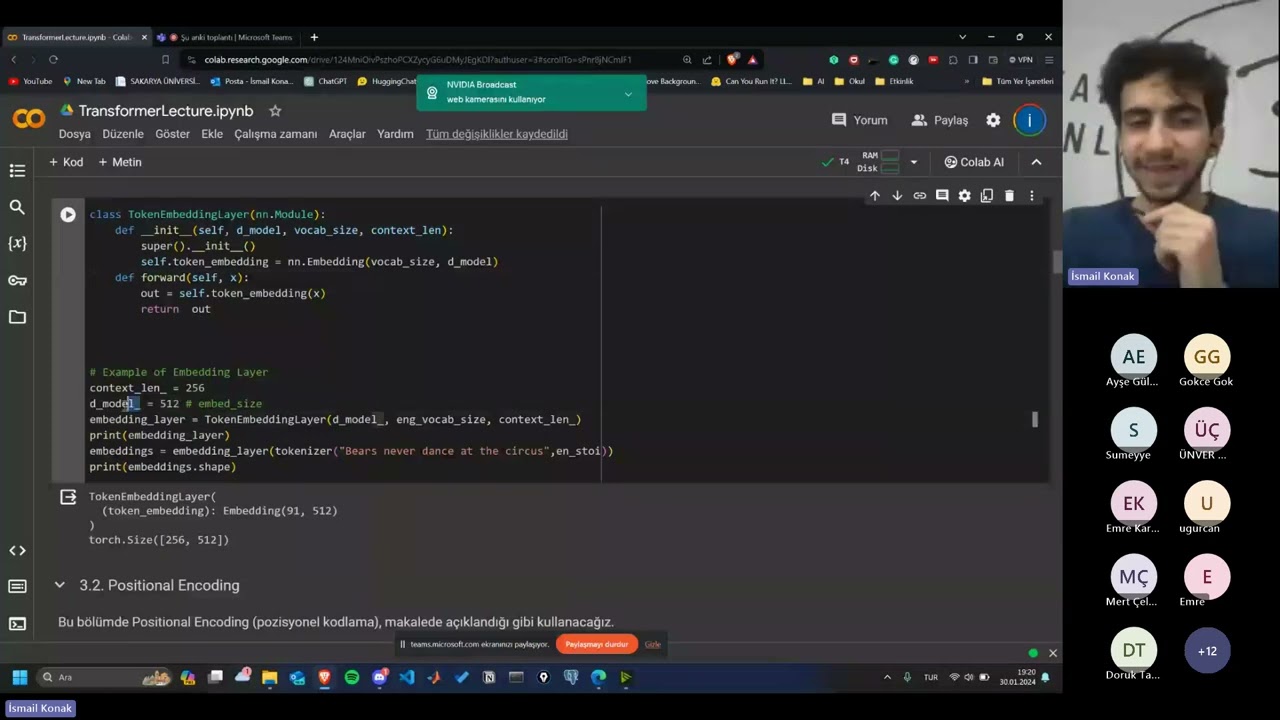Open the Windows Start menu
This screenshot has width=1280, height=720.
tap(19, 677)
